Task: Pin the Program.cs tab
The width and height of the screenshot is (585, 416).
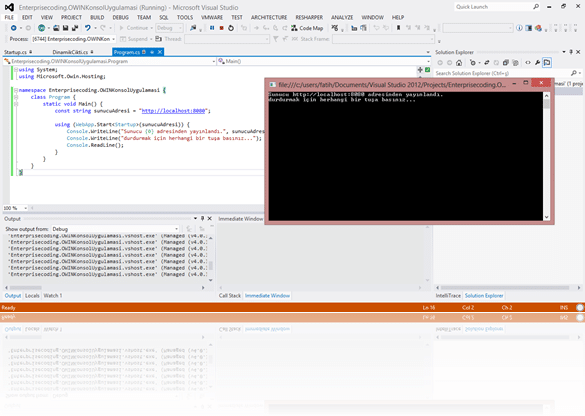Action: point(152,52)
